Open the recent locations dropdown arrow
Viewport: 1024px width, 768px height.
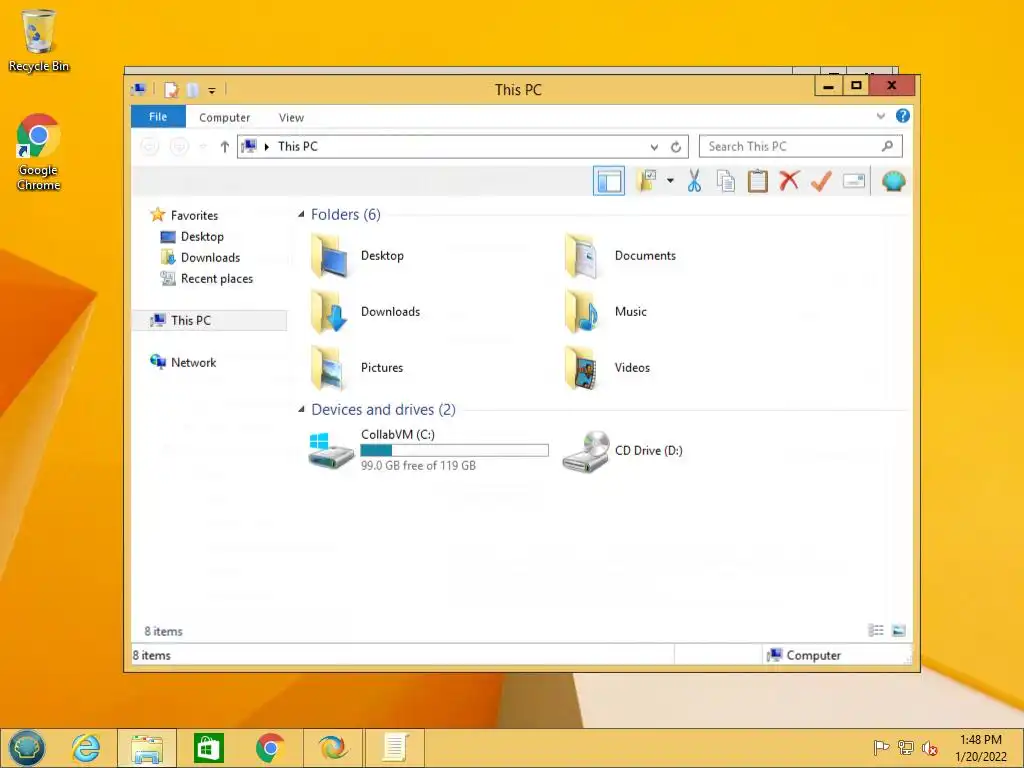pyautogui.click(x=203, y=147)
